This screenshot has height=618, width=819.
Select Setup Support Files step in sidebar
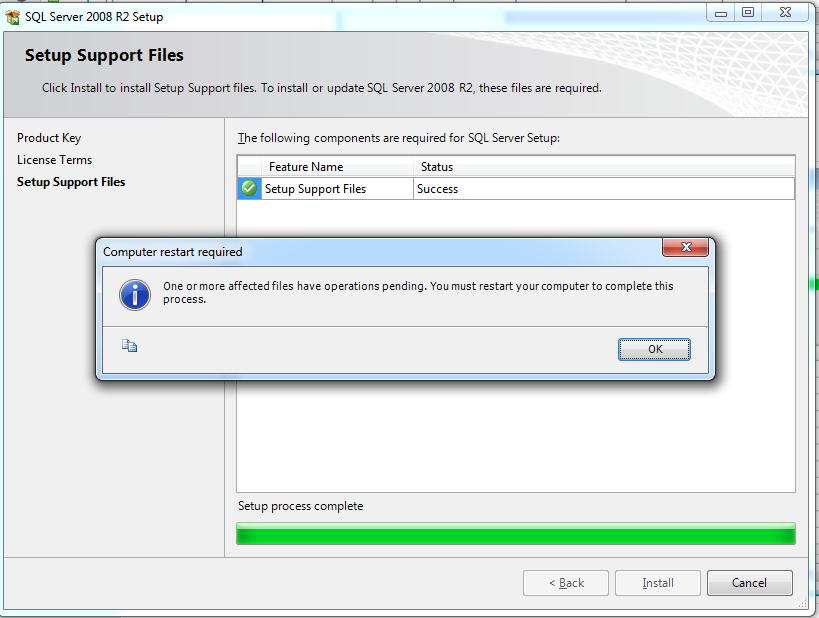(71, 182)
